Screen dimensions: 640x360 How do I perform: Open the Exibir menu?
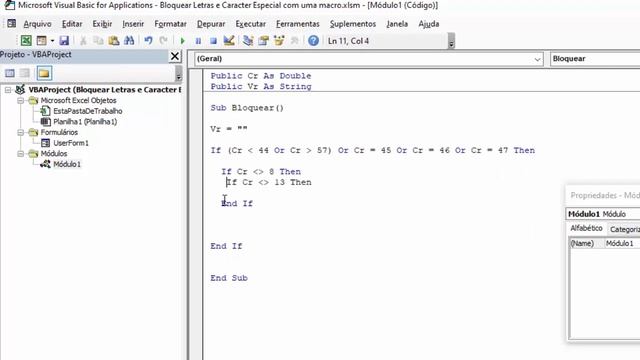click(x=102, y=24)
